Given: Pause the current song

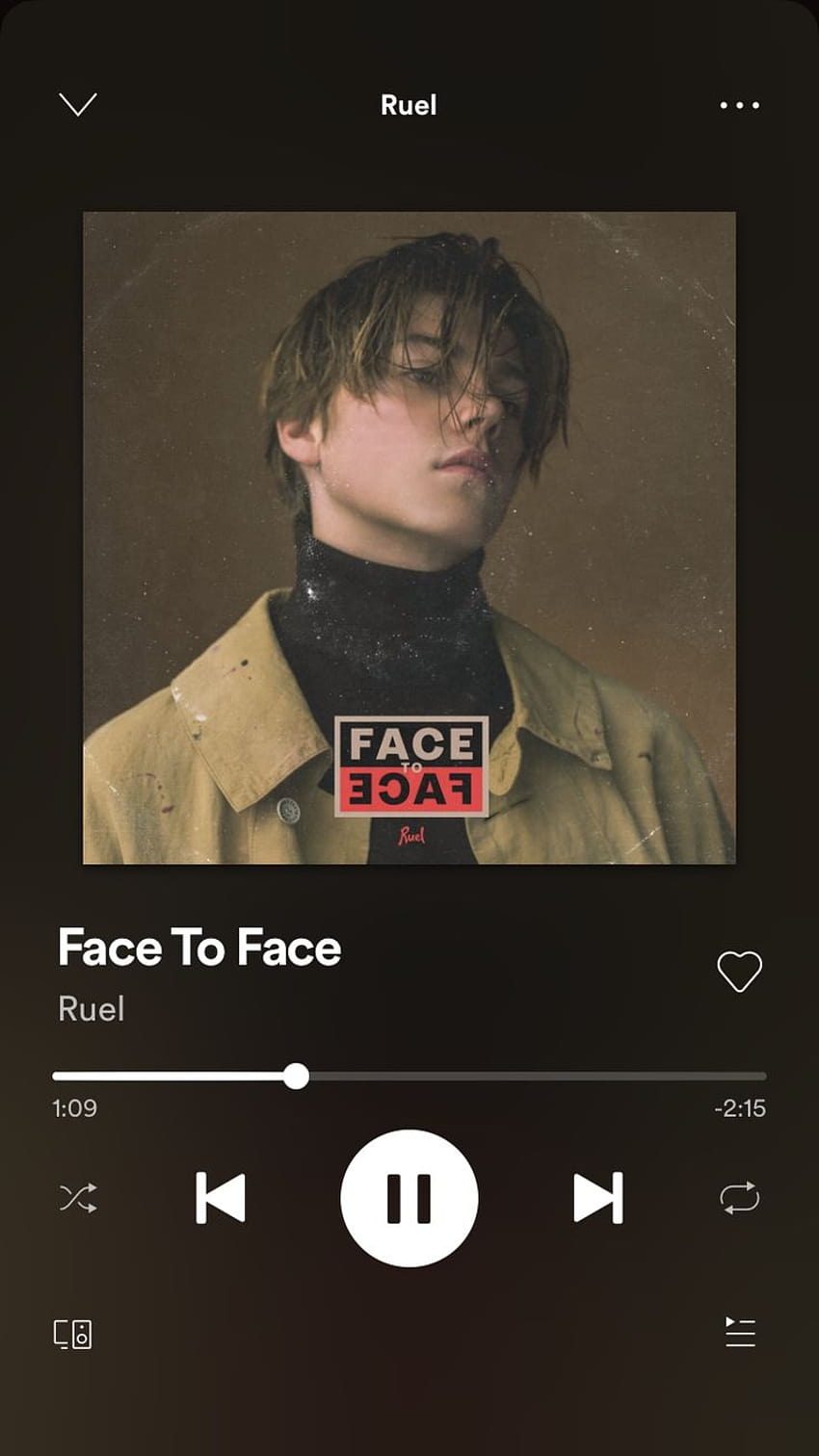Looking at the screenshot, I should (x=409, y=1198).
